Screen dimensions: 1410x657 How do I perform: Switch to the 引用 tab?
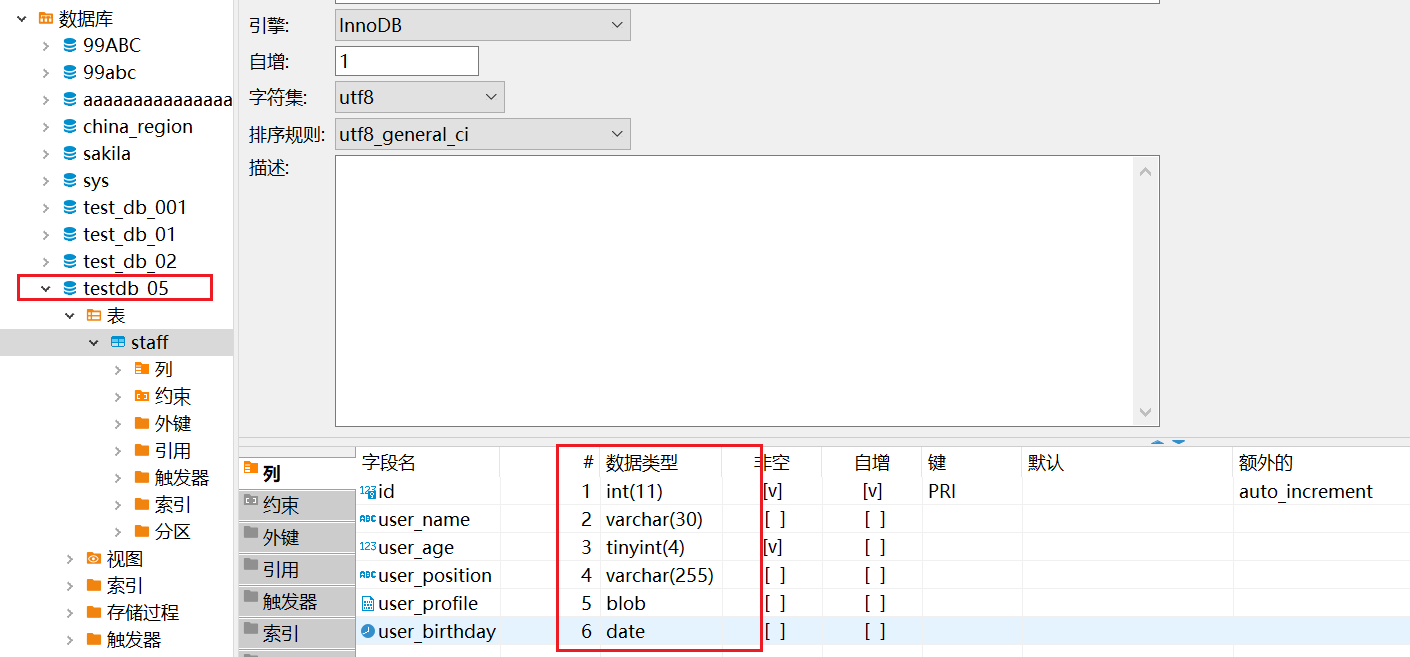tap(297, 569)
